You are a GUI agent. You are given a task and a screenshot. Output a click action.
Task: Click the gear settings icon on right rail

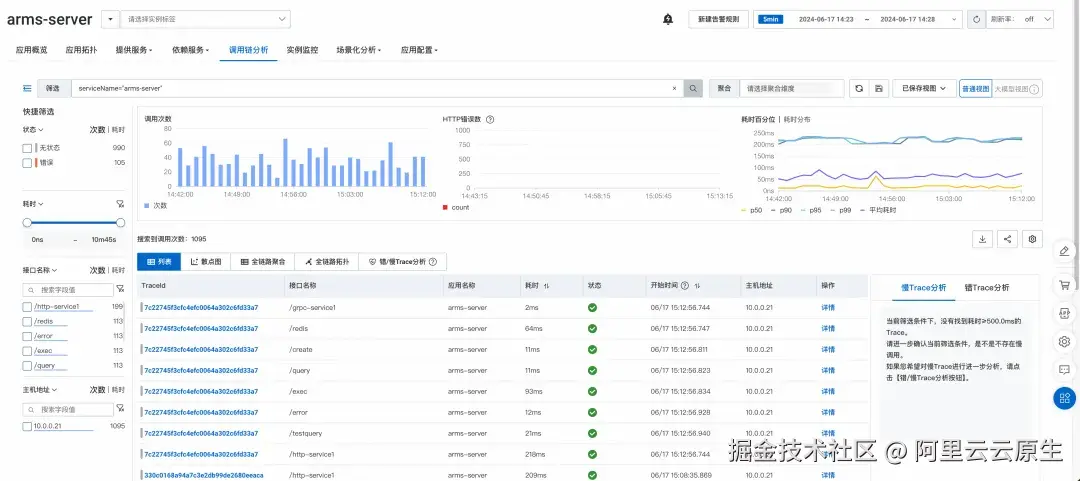(1064, 341)
